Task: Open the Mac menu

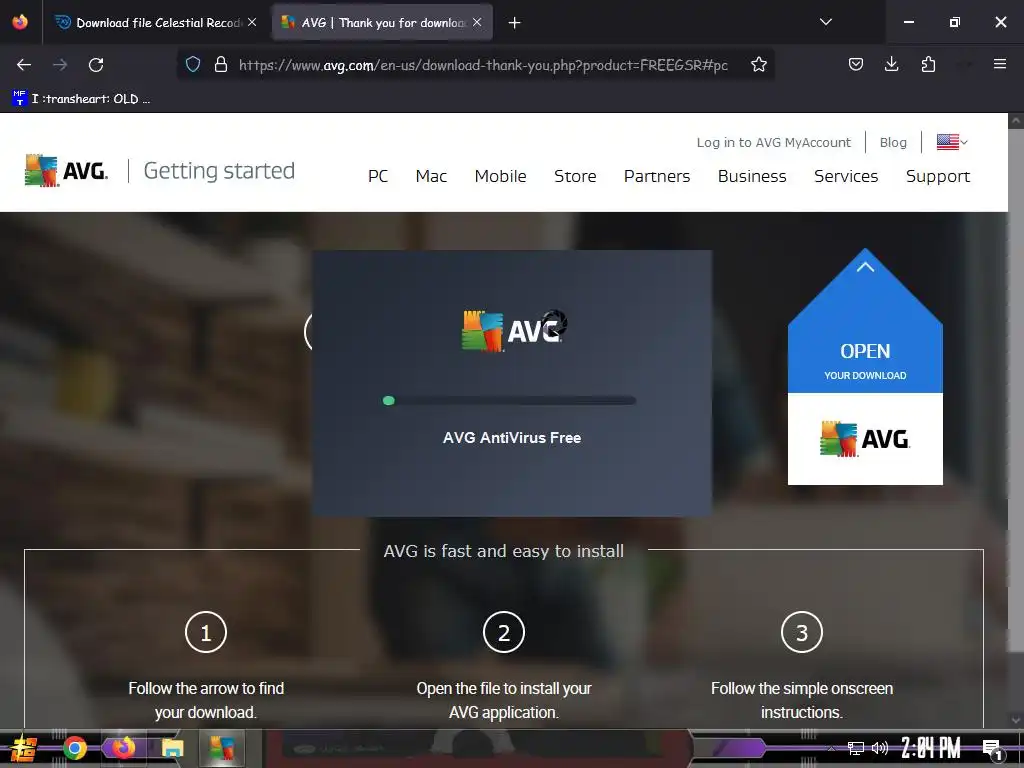Action: [431, 176]
